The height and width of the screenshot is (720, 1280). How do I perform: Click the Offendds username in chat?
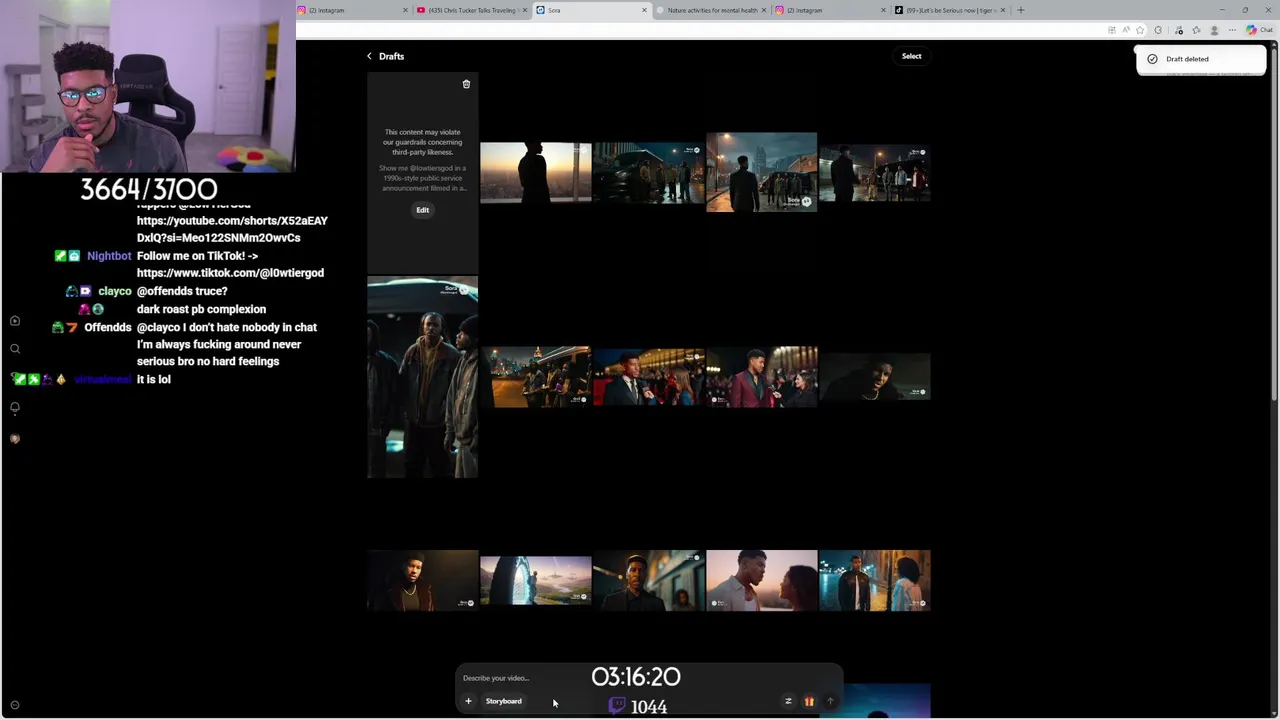pos(108,327)
